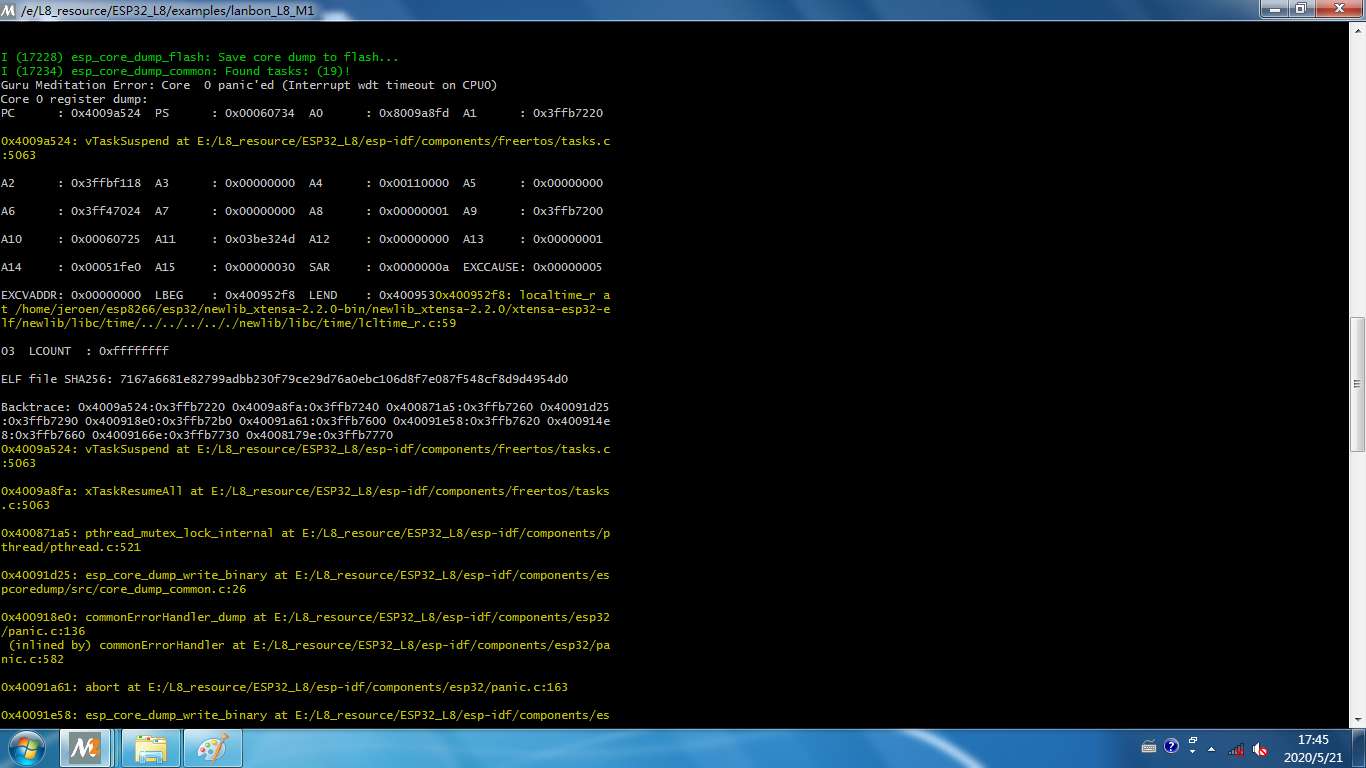Click the dual-display tray icon
The height and width of the screenshot is (768, 1366).
(1193, 741)
